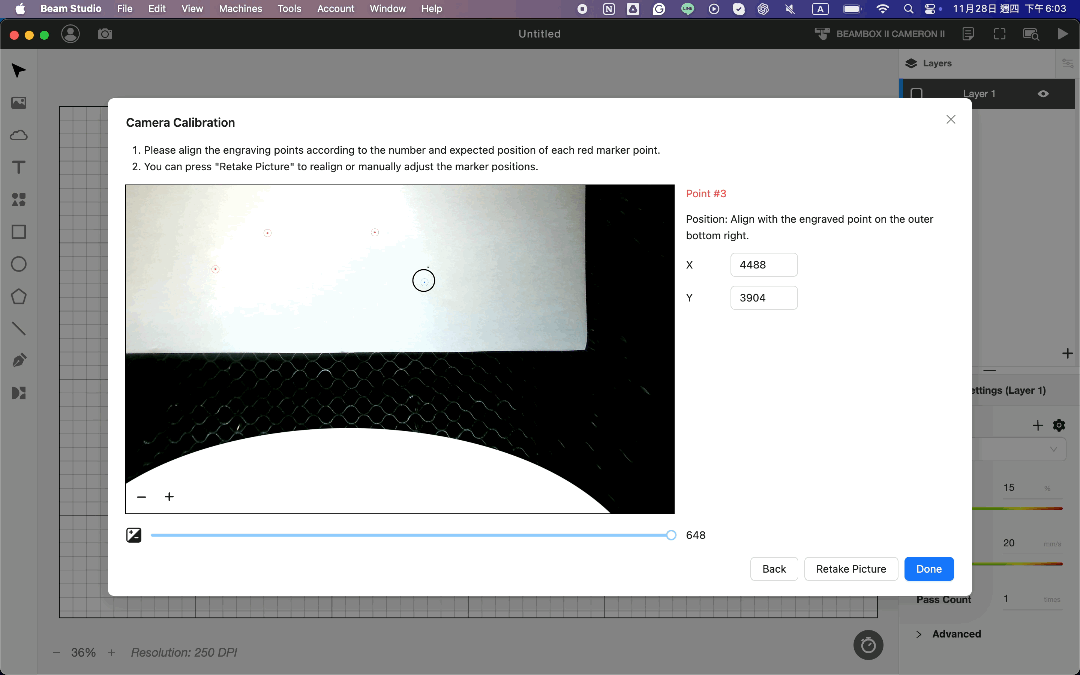Image resolution: width=1080 pixels, height=675 pixels.
Task: Click the Pass Count input field
Action: [x=1030, y=599]
